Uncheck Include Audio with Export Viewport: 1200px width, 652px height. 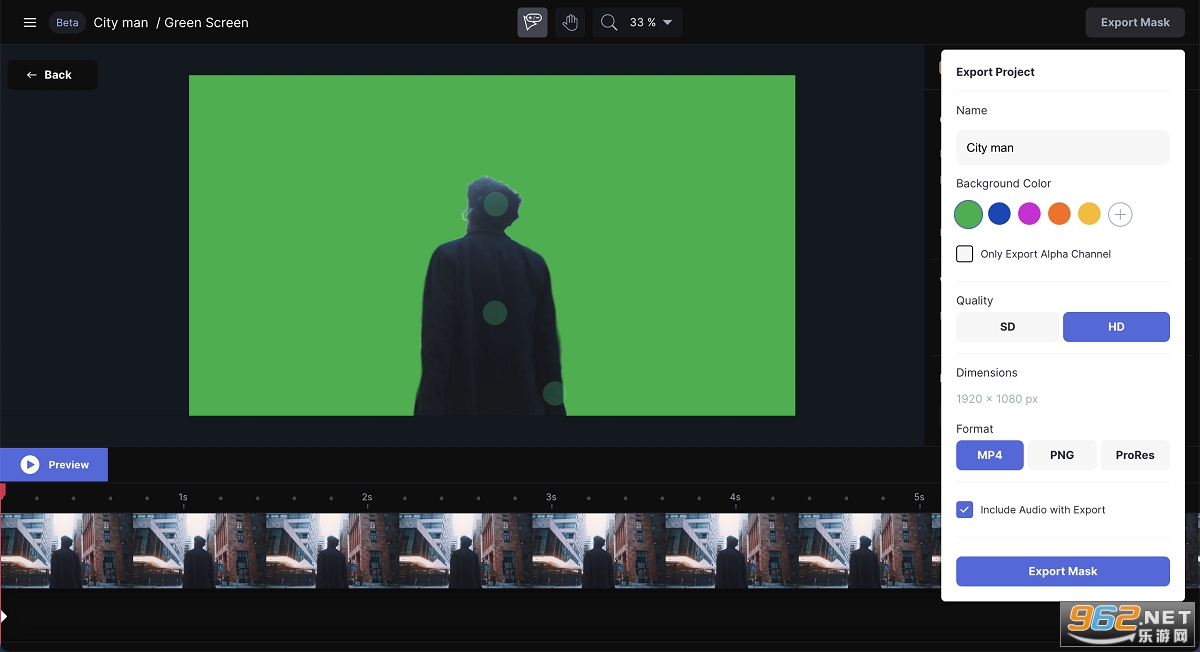(965, 510)
